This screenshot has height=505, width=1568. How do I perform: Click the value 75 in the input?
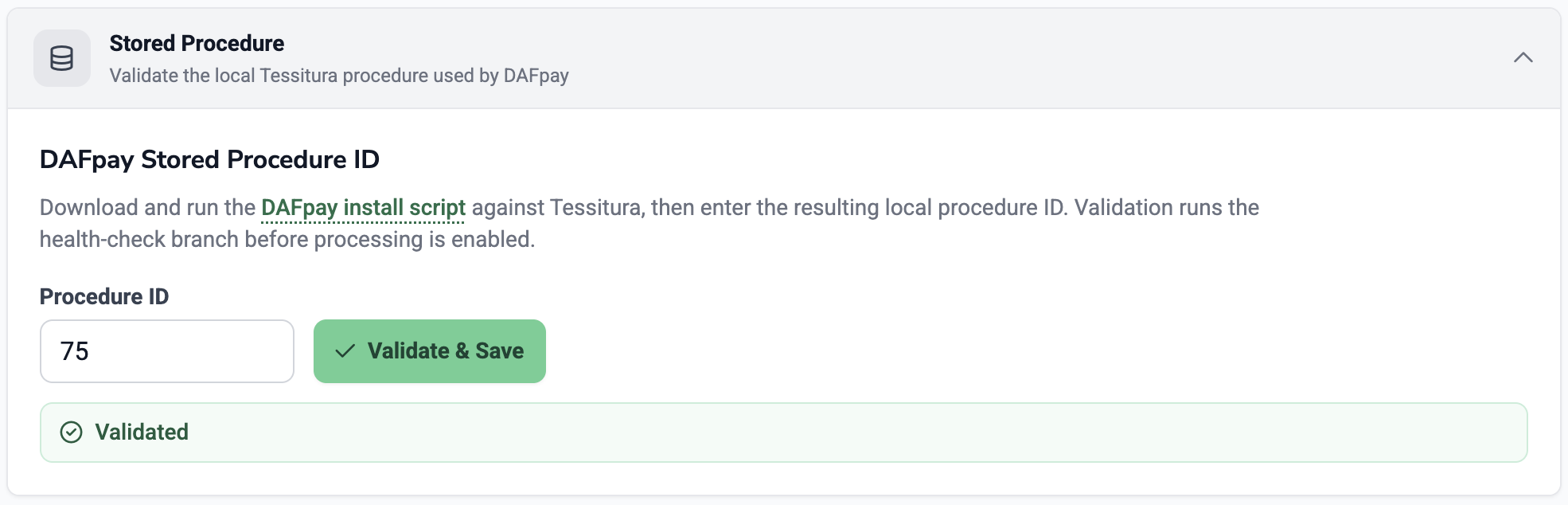tap(75, 351)
